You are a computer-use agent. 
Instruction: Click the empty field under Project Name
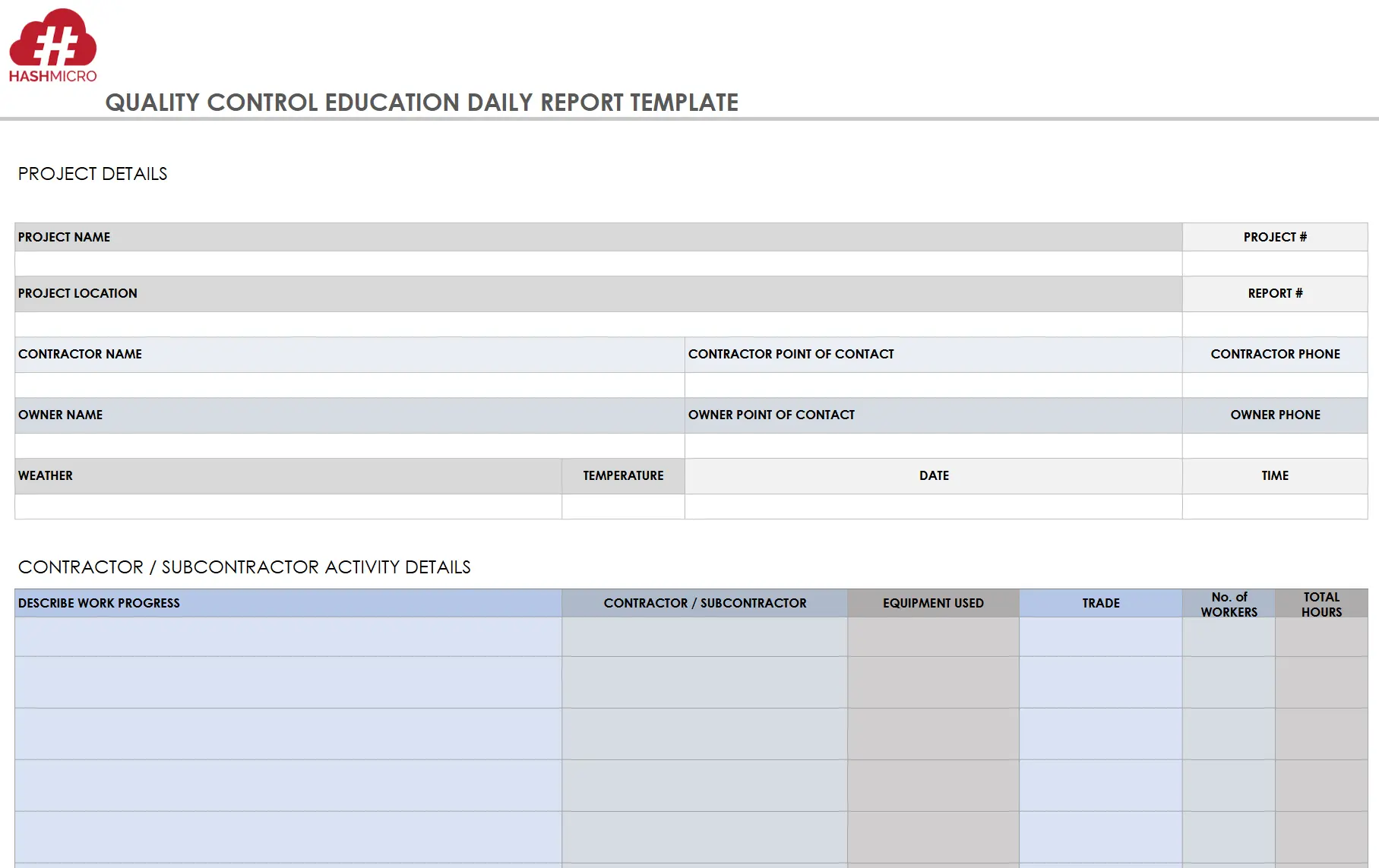598,264
